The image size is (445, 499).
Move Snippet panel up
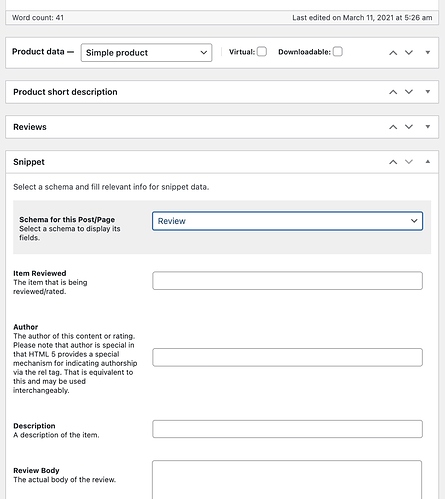click(393, 162)
